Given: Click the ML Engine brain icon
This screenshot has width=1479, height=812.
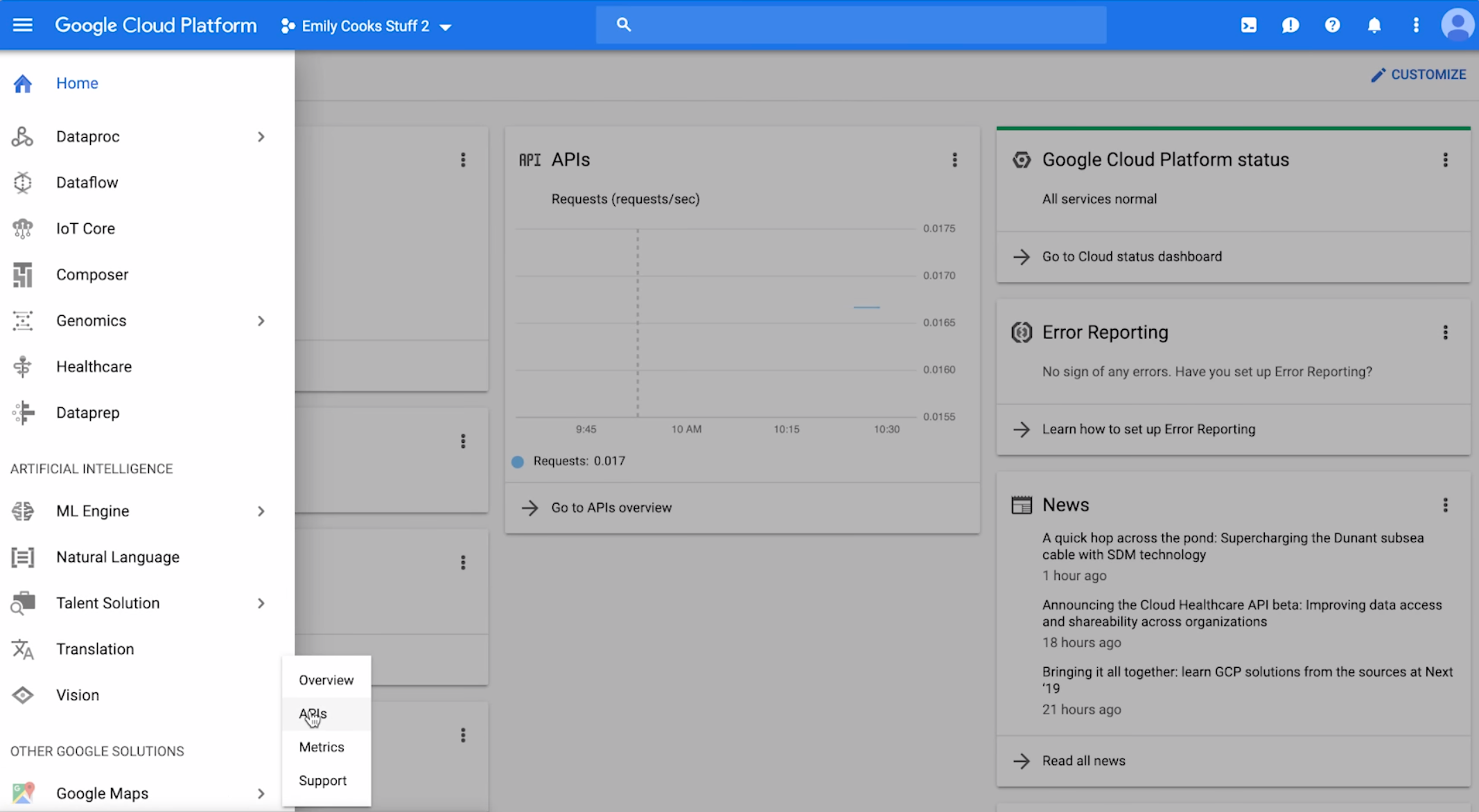Looking at the screenshot, I should [x=22, y=511].
